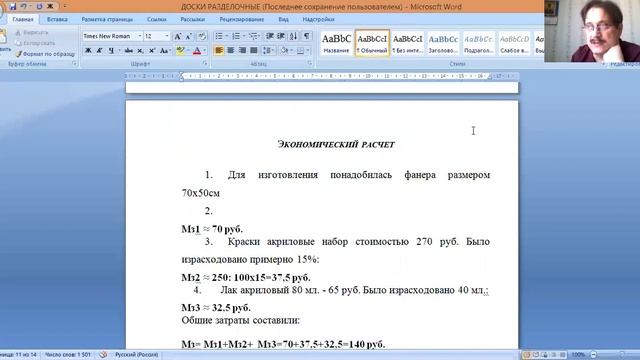Apply the Подзаголовок style

(478, 43)
